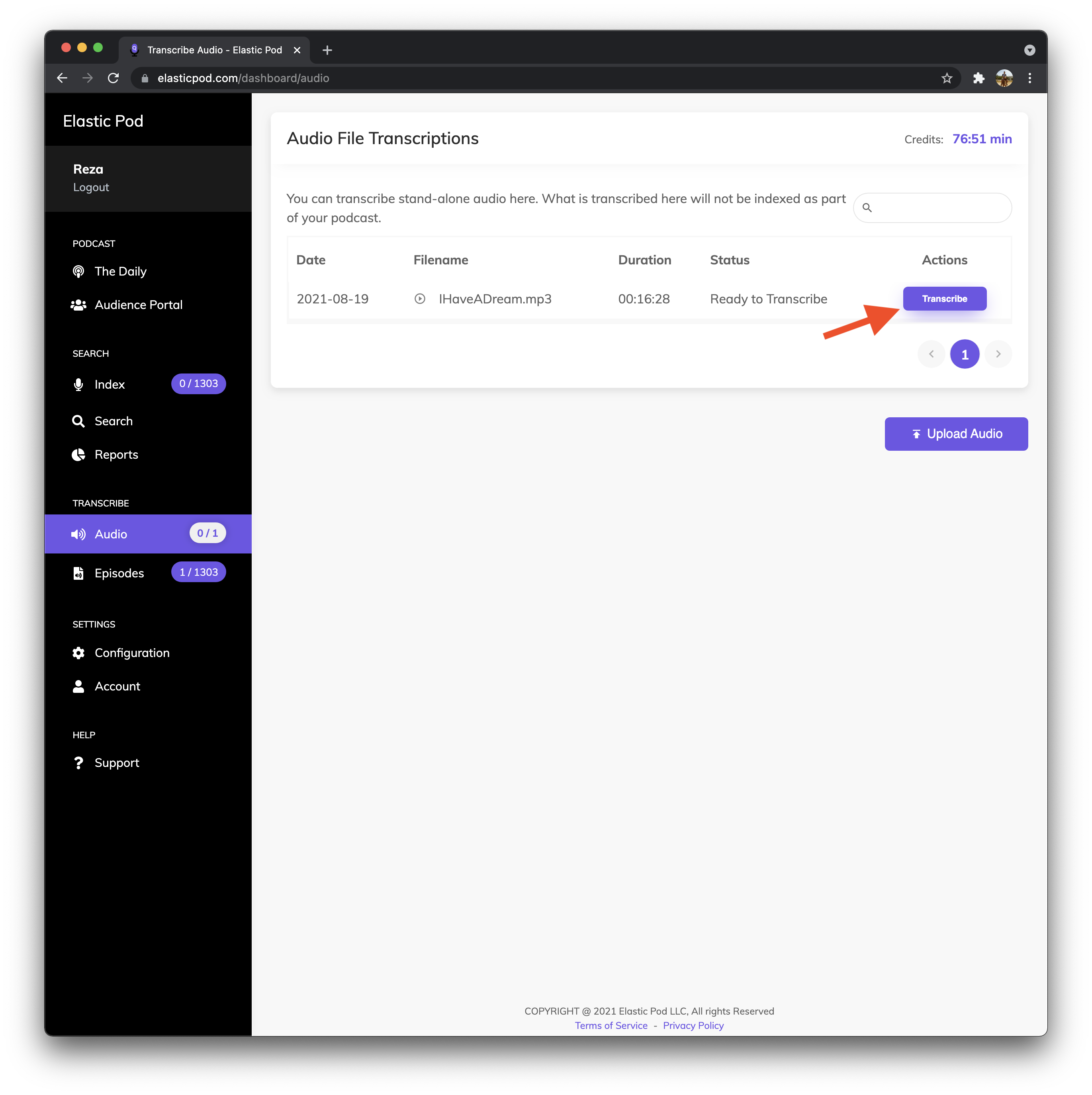Screen dimensions: 1092x1095
Task: Click the Duration column header
Action: (x=645, y=260)
